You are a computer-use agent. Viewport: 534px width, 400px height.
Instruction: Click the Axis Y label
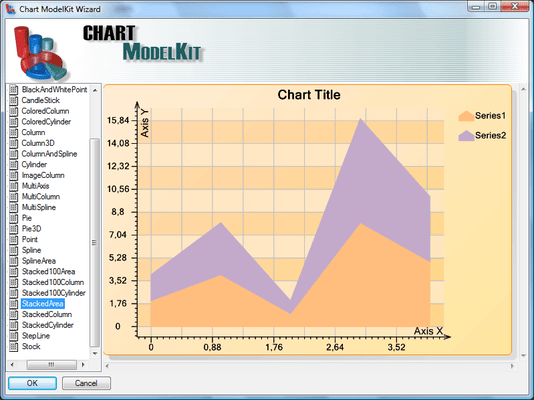(145, 123)
